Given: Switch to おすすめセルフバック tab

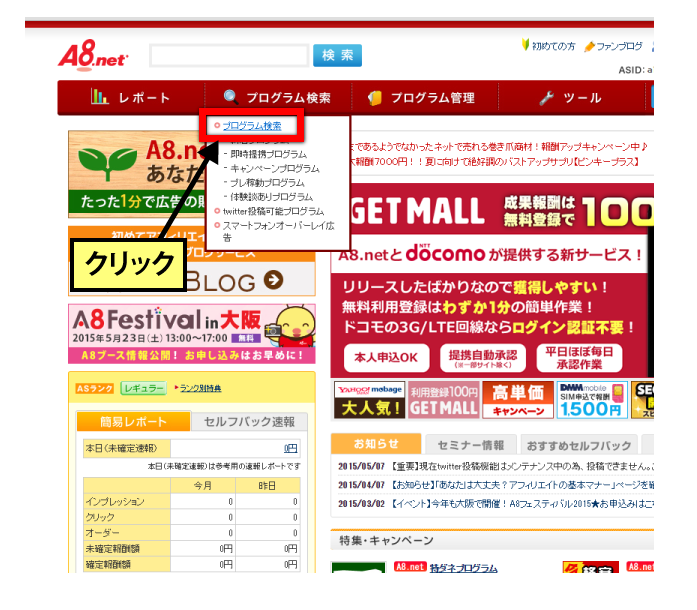Looking at the screenshot, I should coord(579,445).
